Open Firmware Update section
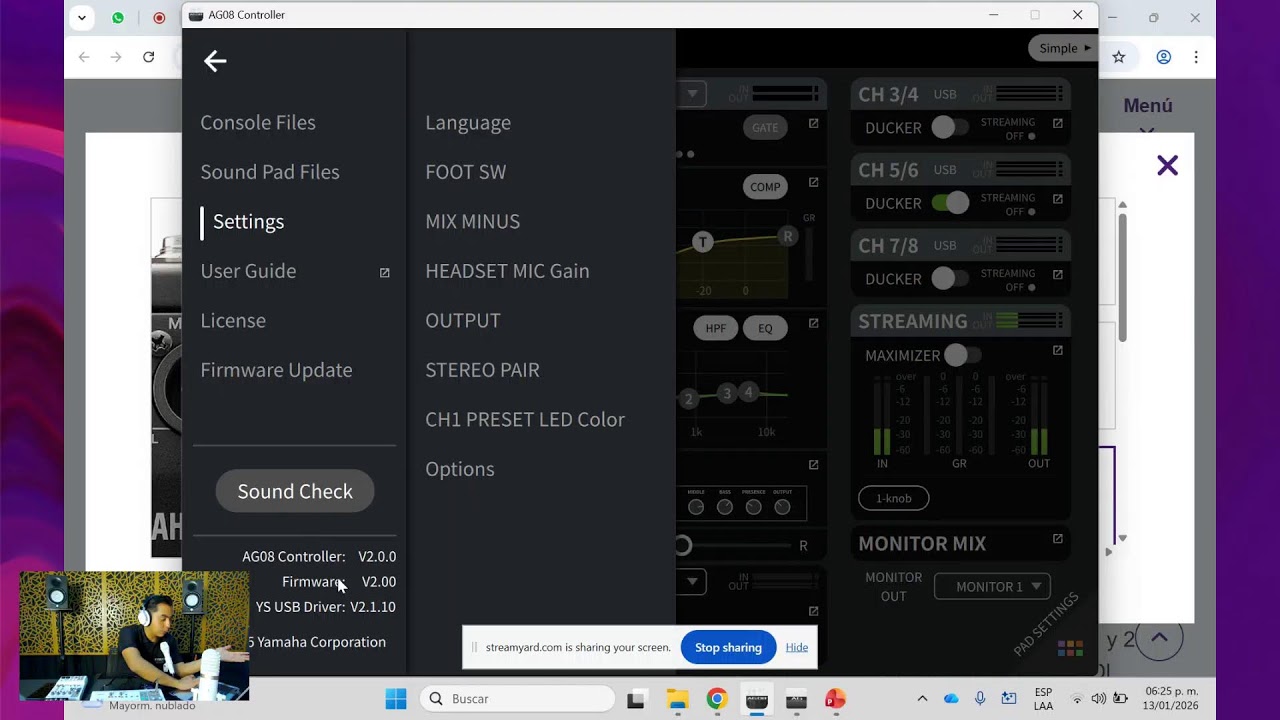 point(276,370)
